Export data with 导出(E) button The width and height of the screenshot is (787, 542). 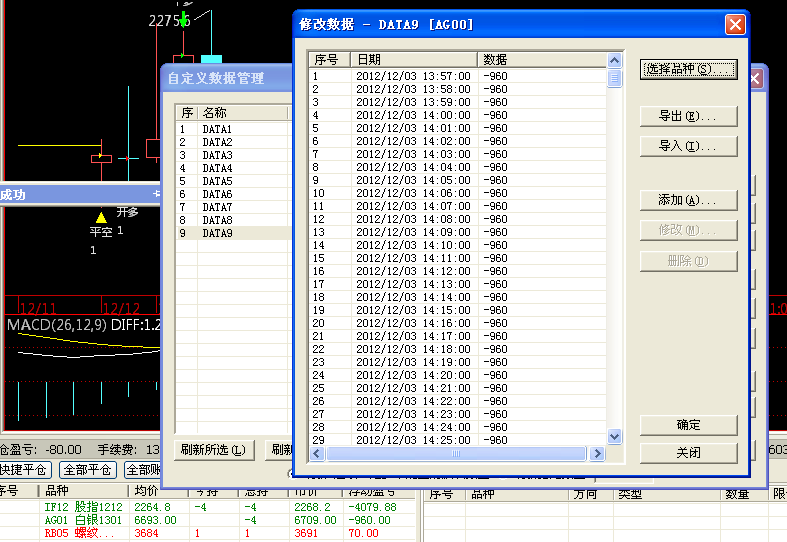pyautogui.click(x=688, y=116)
